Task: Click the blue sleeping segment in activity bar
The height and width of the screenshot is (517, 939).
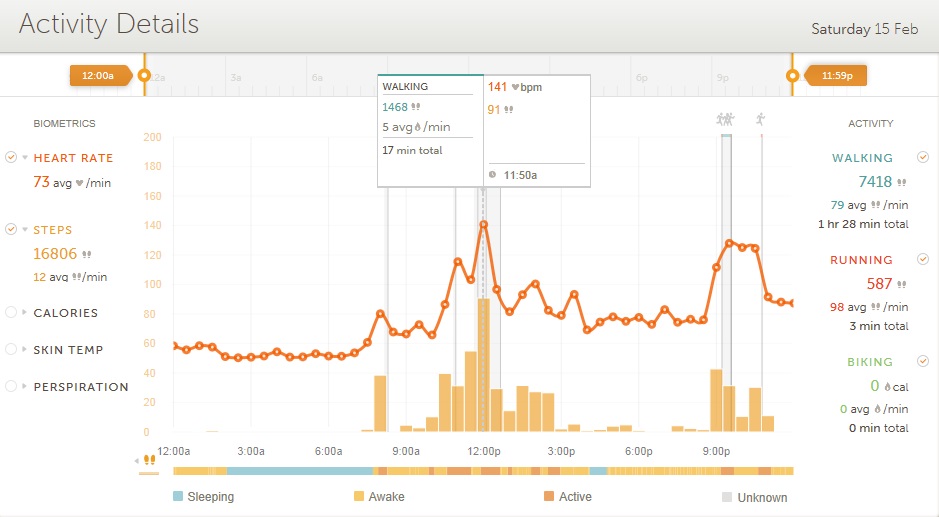Action: (x=300, y=470)
